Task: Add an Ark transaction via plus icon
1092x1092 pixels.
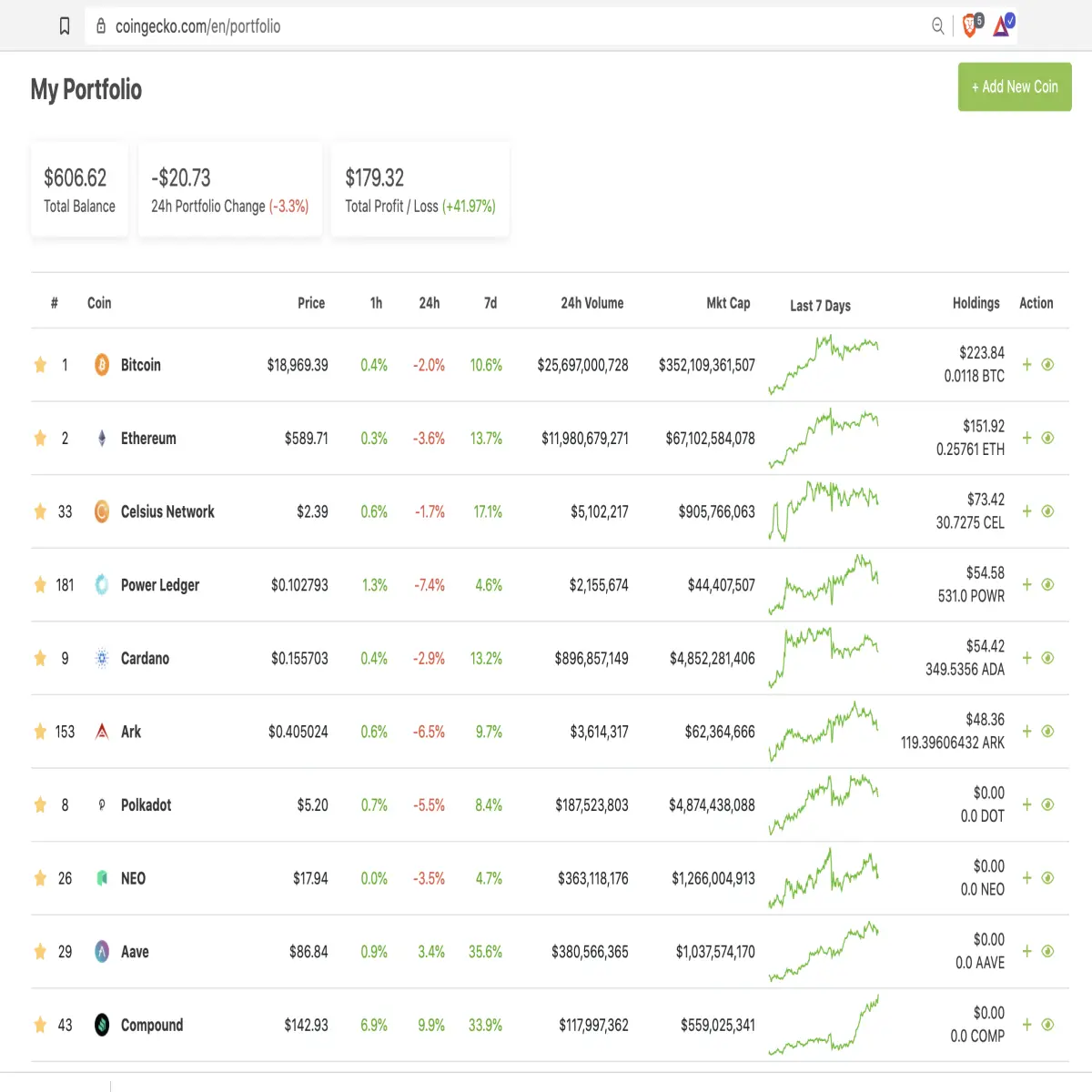Action: [1026, 732]
